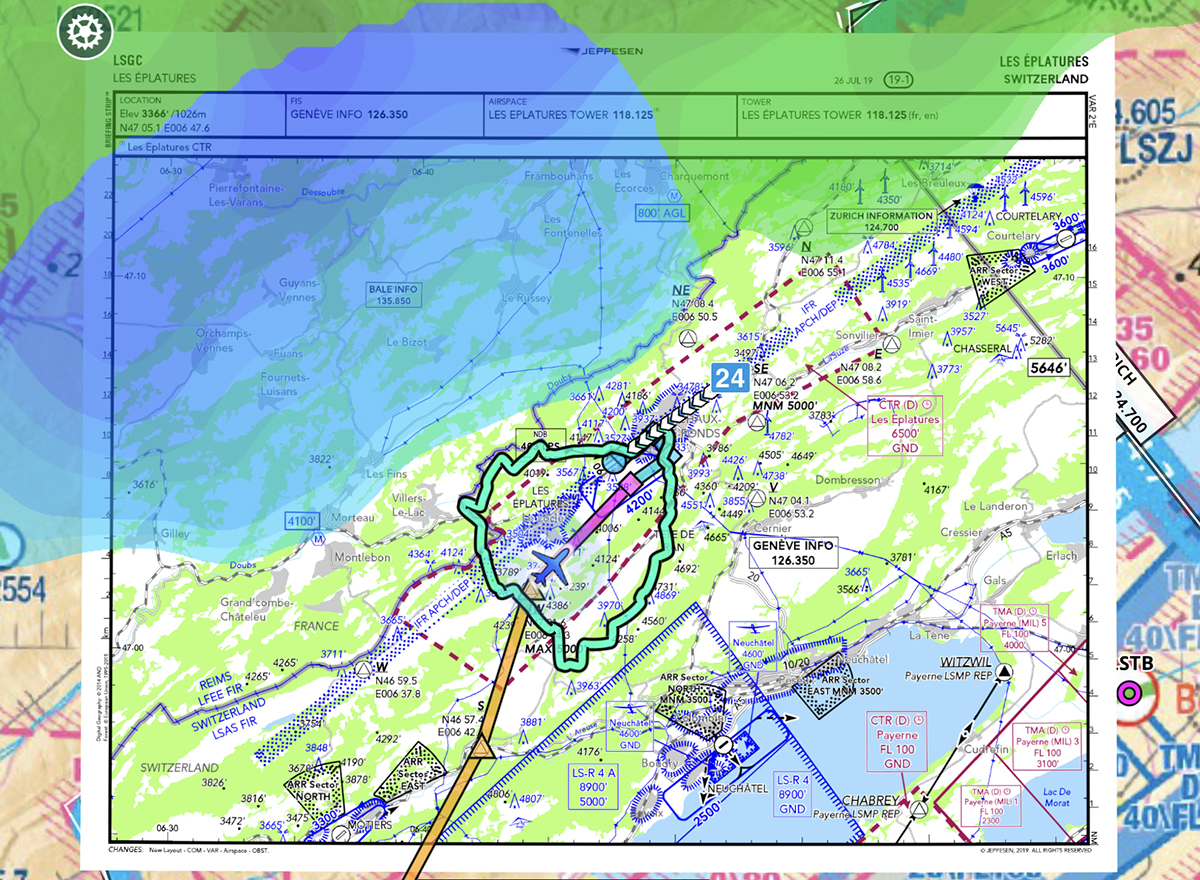Image resolution: width=1200 pixels, height=880 pixels.
Task: Click the TMA (D) Payerne (MIL) 3 box
Action: pos(1048,745)
